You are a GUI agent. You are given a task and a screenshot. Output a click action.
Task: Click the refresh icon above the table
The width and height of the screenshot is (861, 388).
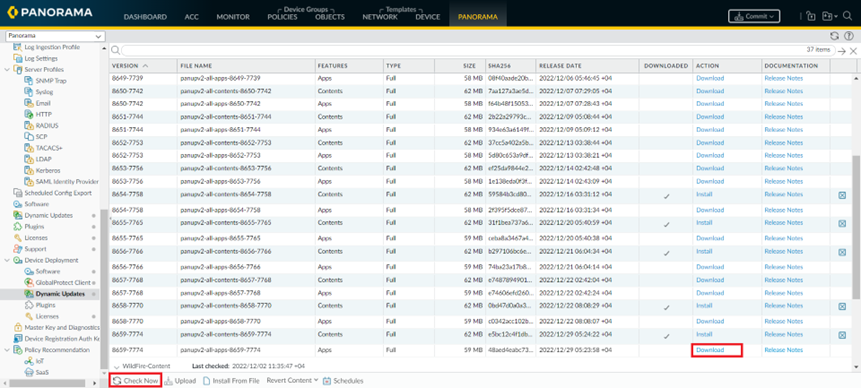pos(835,36)
